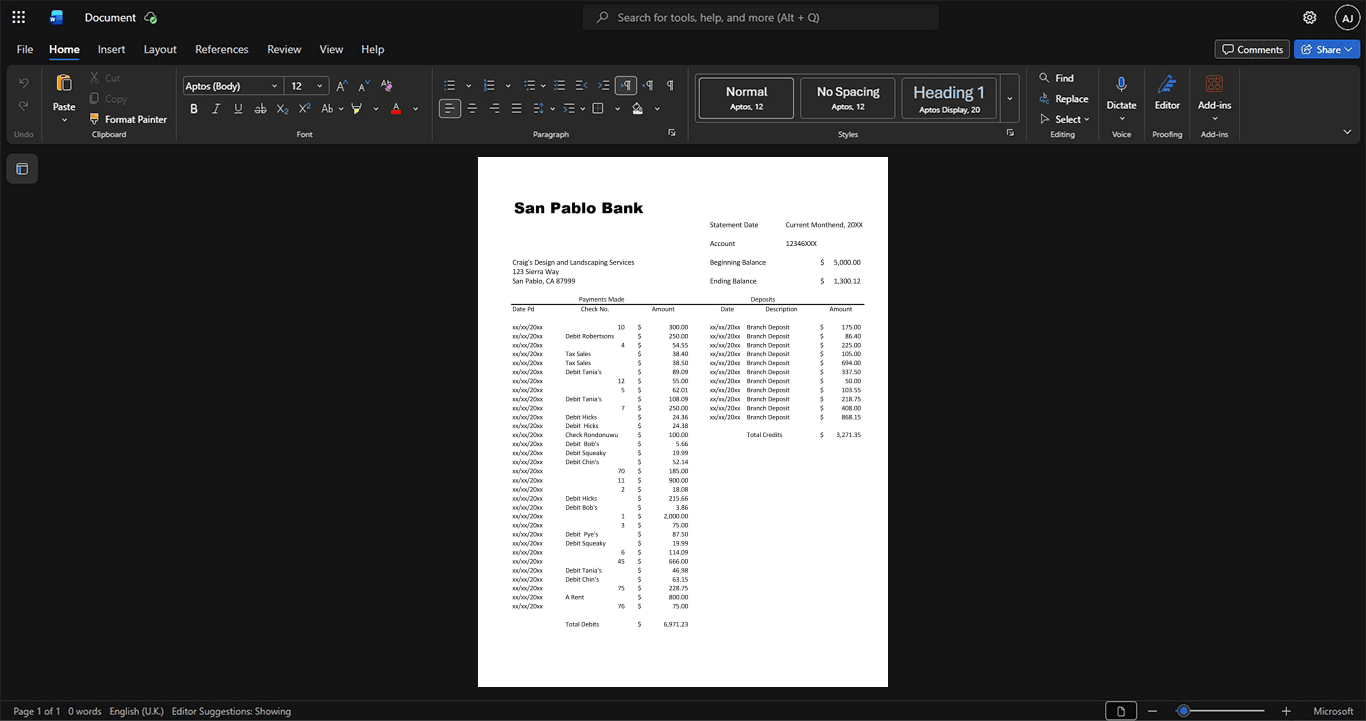Image resolution: width=1366 pixels, height=721 pixels.
Task: Click the Format Painter tool
Action: point(128,119)
